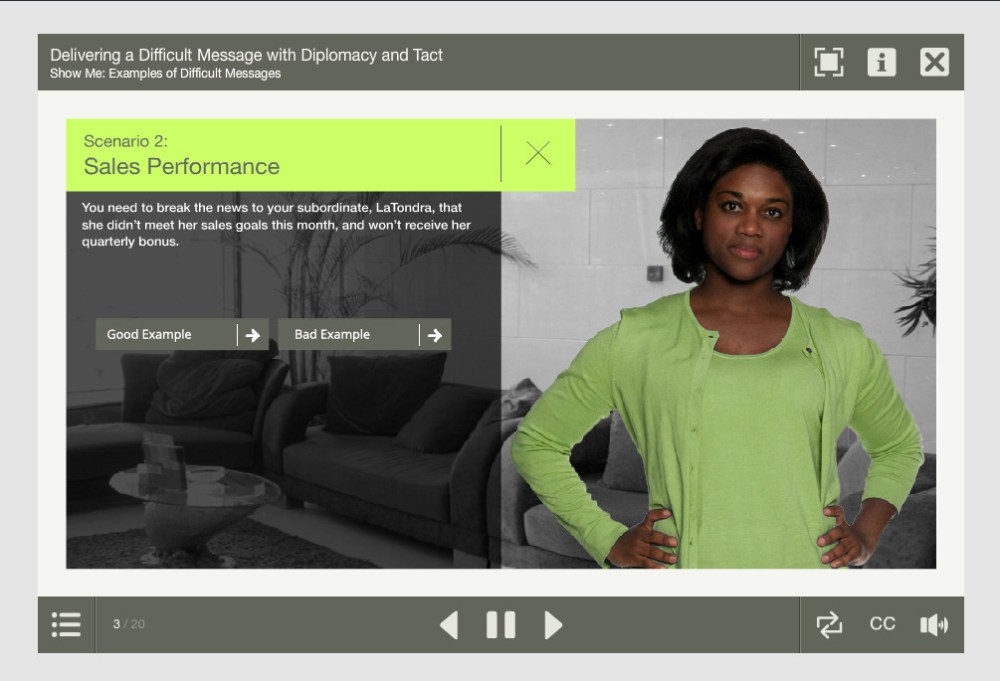1000x681 pixels.
Task: Pause the slide playback
Action: [501, 625]
